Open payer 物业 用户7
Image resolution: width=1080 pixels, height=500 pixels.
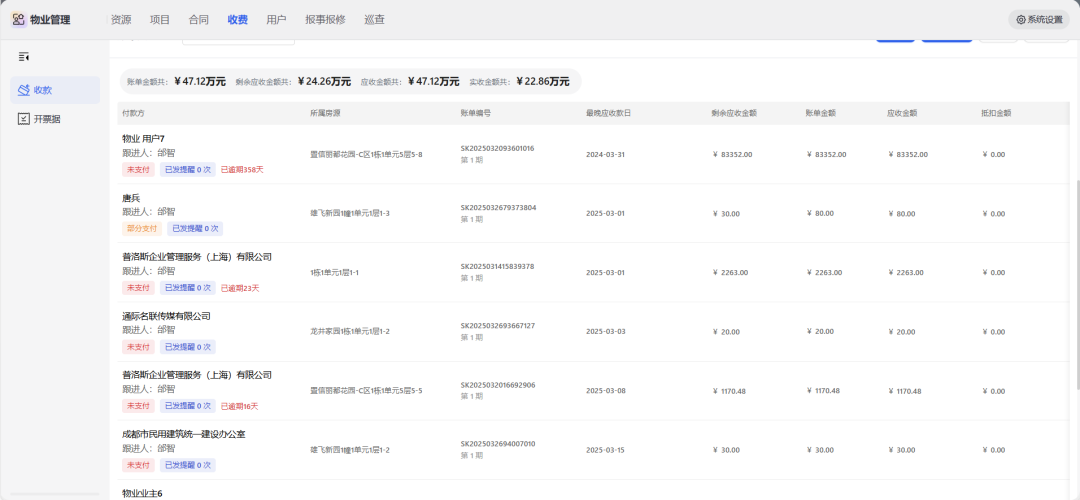[x=143, y=139]
